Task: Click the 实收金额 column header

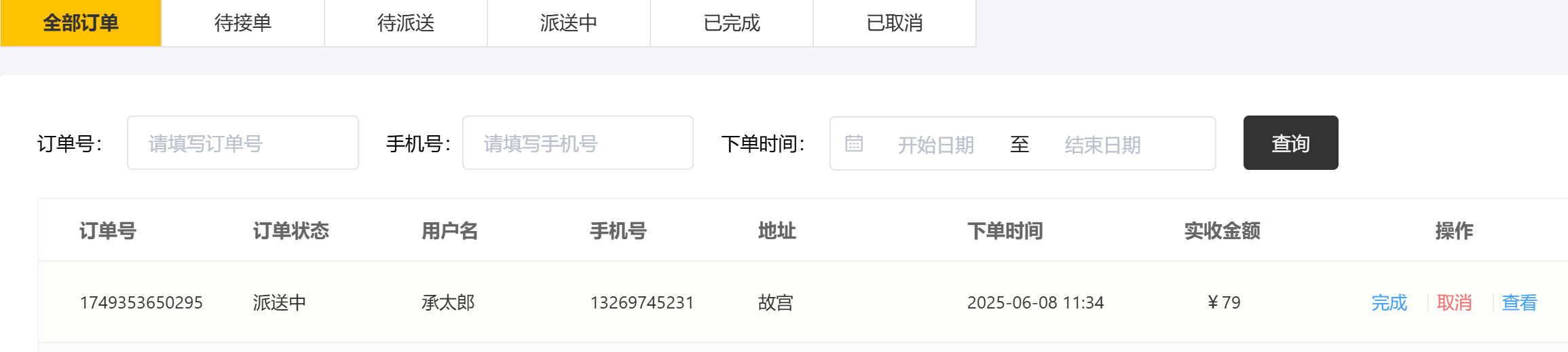Action: (x=1222, y=231)
